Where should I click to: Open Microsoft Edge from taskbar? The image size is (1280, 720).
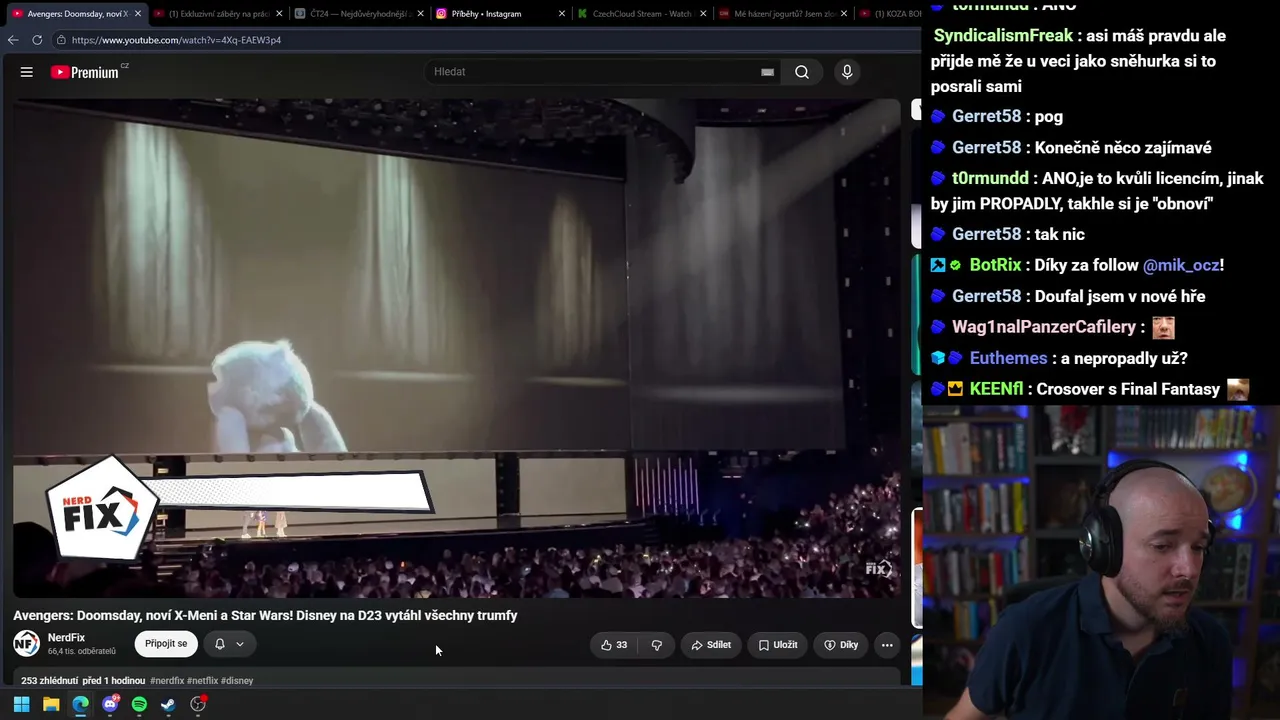pos(80,704)
